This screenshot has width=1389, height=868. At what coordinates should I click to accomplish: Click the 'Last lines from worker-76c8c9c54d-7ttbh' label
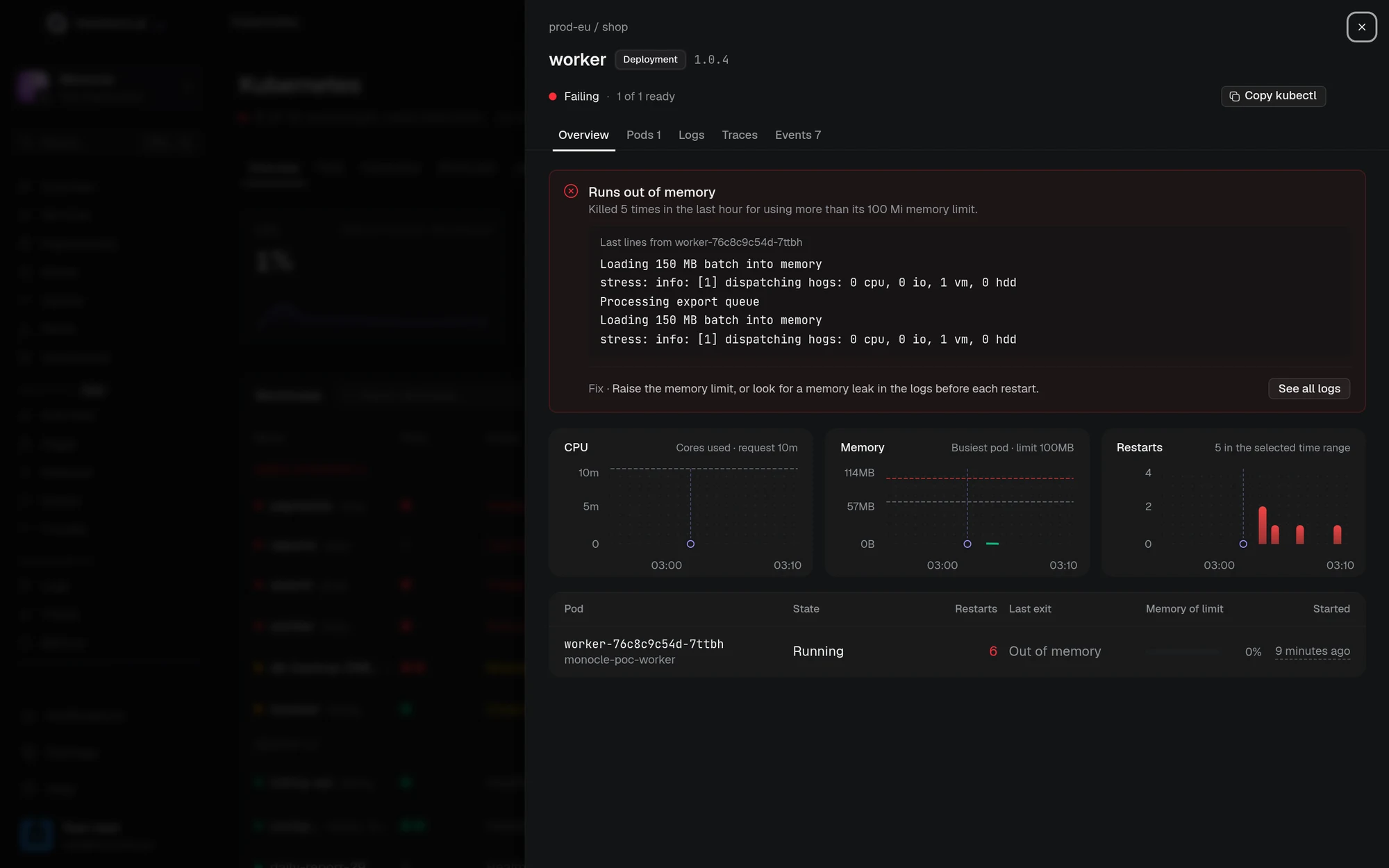tap(701, 242)
